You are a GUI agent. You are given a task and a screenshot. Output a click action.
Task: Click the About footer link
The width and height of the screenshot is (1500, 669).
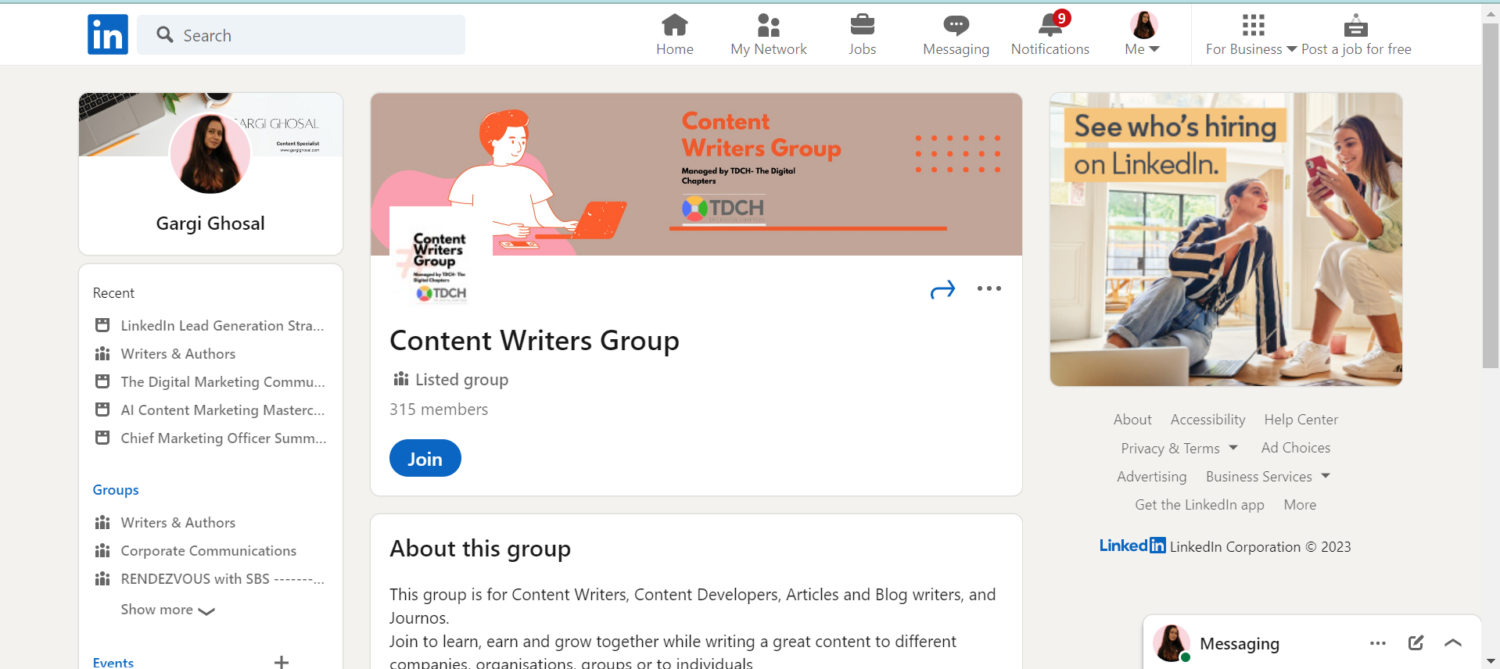1132,419
